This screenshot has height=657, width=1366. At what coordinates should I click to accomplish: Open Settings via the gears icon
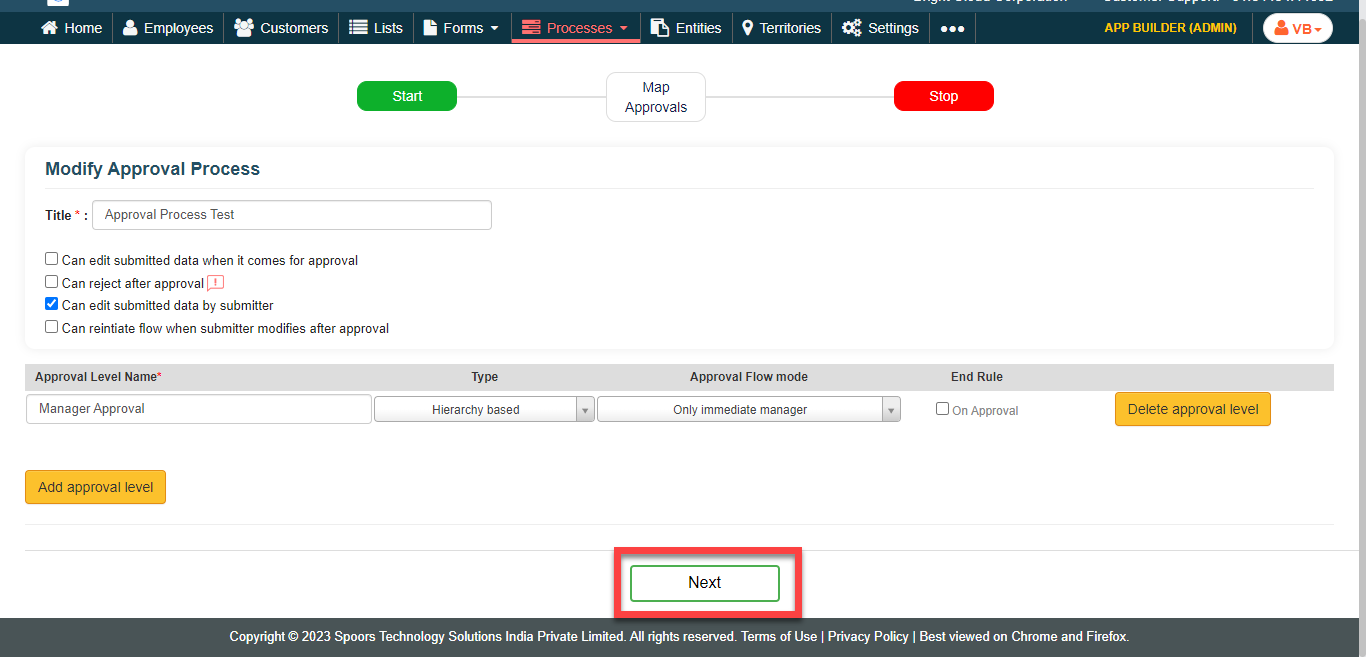coord(851,28)
